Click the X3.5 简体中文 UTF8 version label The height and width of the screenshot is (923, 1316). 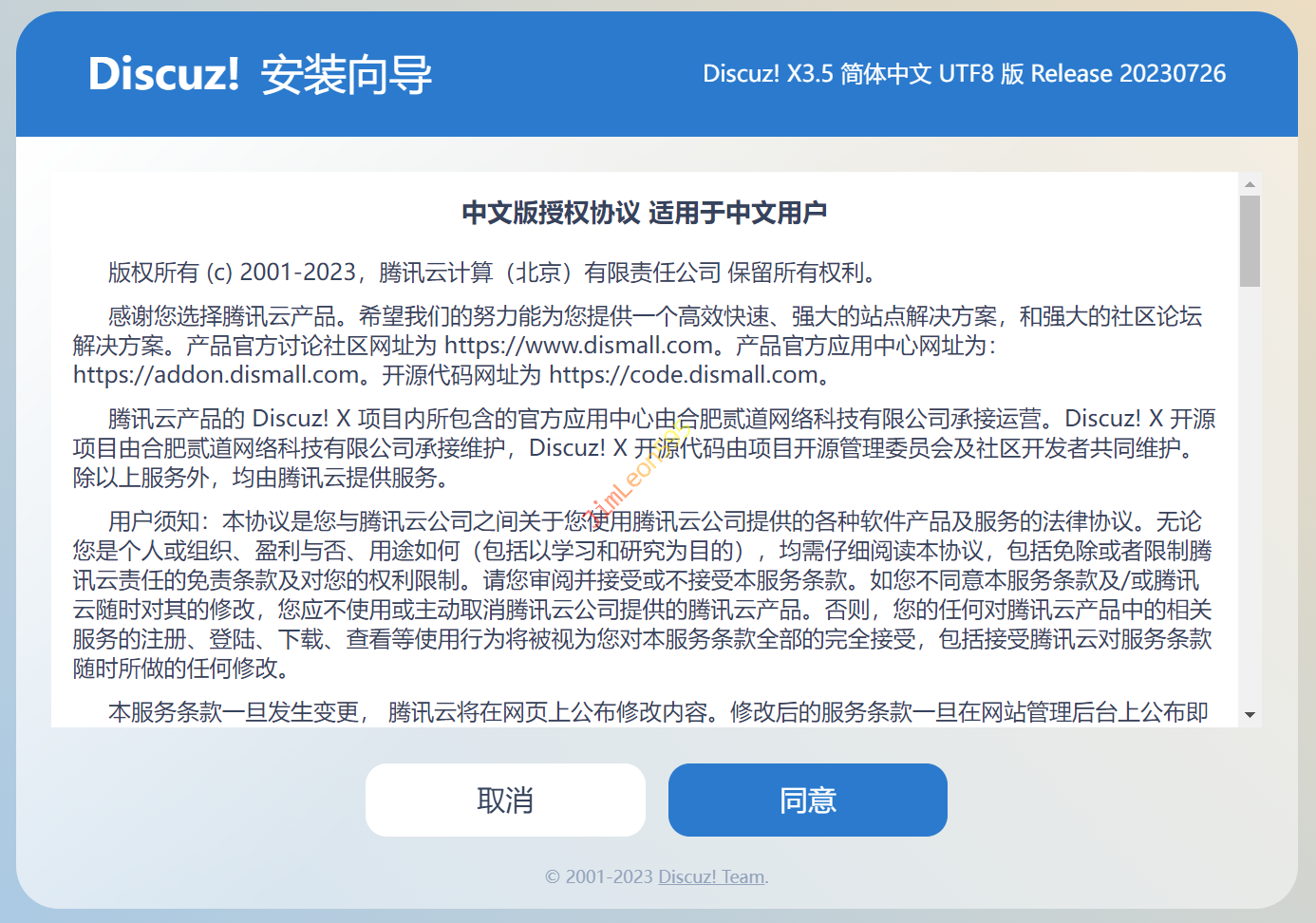pos(964,74)
